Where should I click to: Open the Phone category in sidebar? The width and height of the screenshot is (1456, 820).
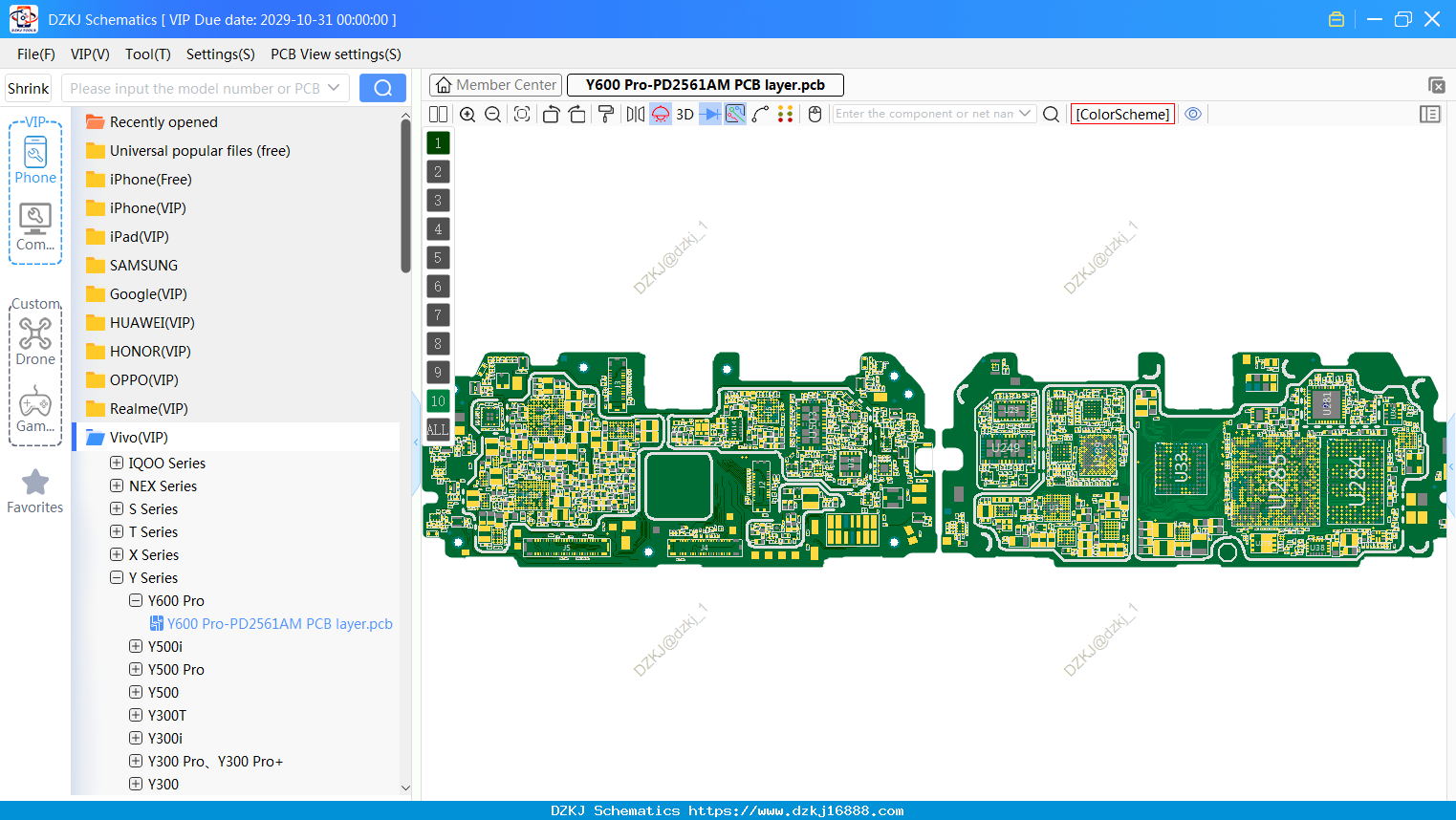(35, 160)
